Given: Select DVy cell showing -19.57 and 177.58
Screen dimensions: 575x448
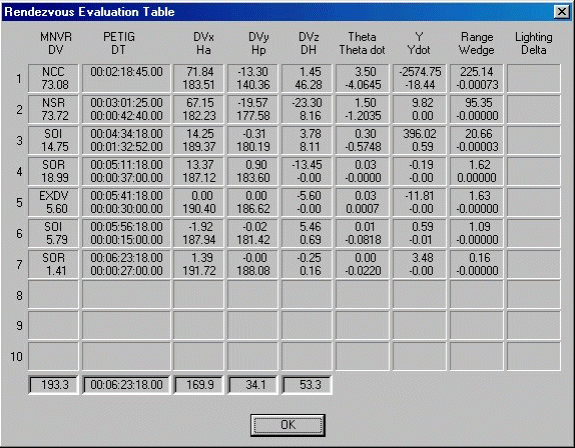Looking at the screenshot, I should (x=253, y=109).
